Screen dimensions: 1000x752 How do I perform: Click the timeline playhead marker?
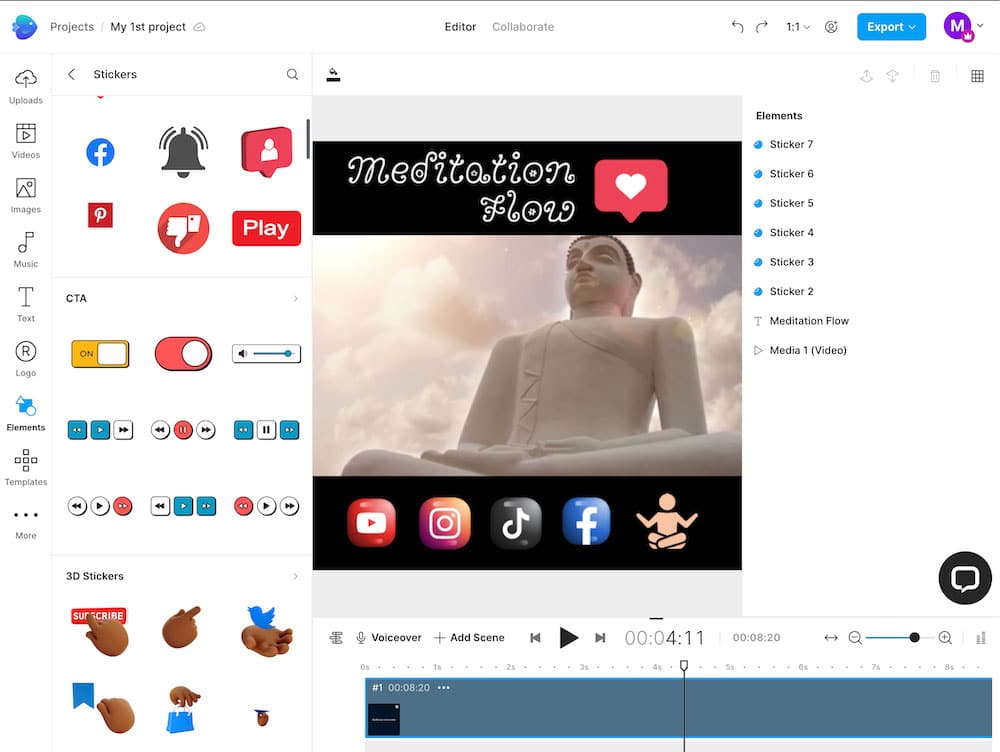tap(684, 666)
